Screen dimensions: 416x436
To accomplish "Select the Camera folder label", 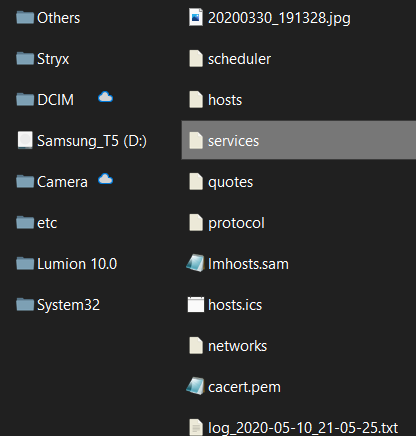I will pyautogui.click(x=62, y=182).
